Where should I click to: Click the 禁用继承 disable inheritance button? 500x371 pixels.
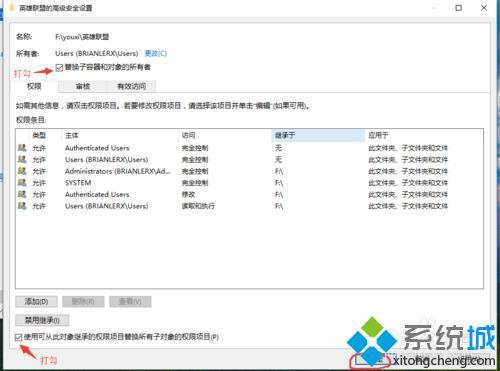[42, 320]
